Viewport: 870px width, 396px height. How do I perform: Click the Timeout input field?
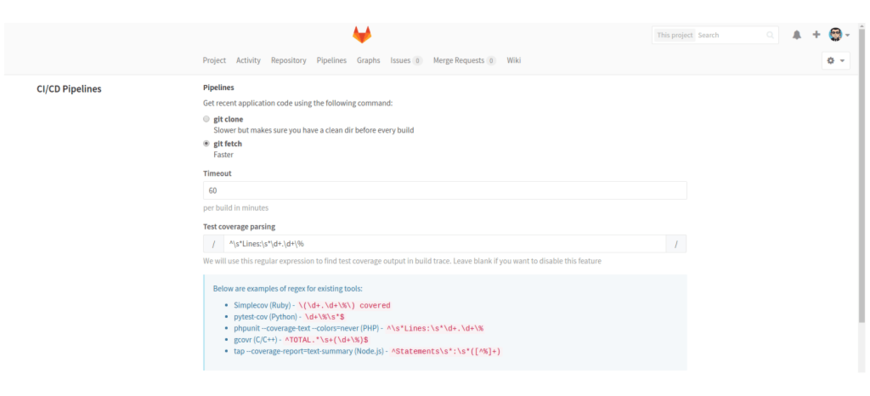[x=445, y=190]
